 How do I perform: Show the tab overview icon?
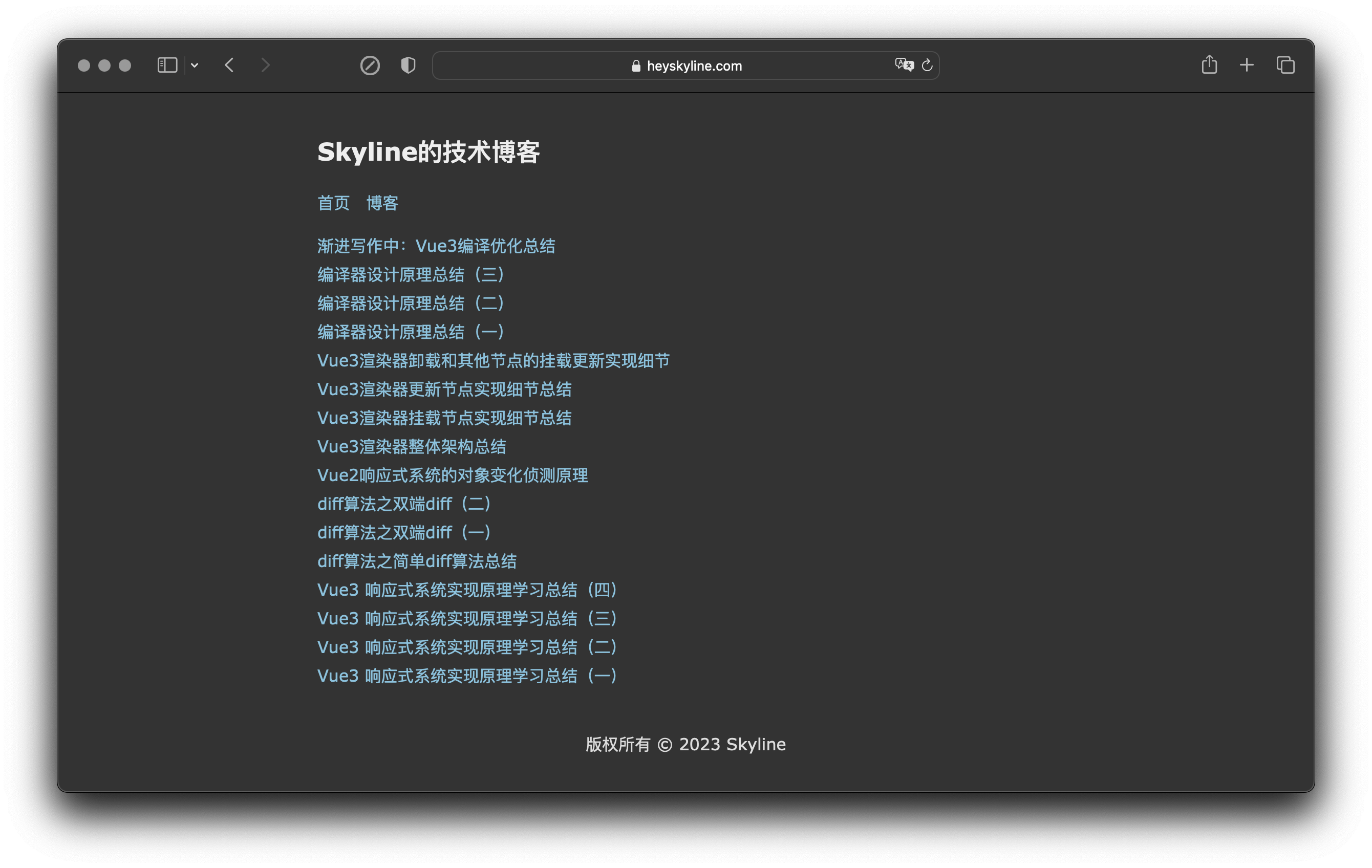pyautogui.click(x=1285, y=66)
